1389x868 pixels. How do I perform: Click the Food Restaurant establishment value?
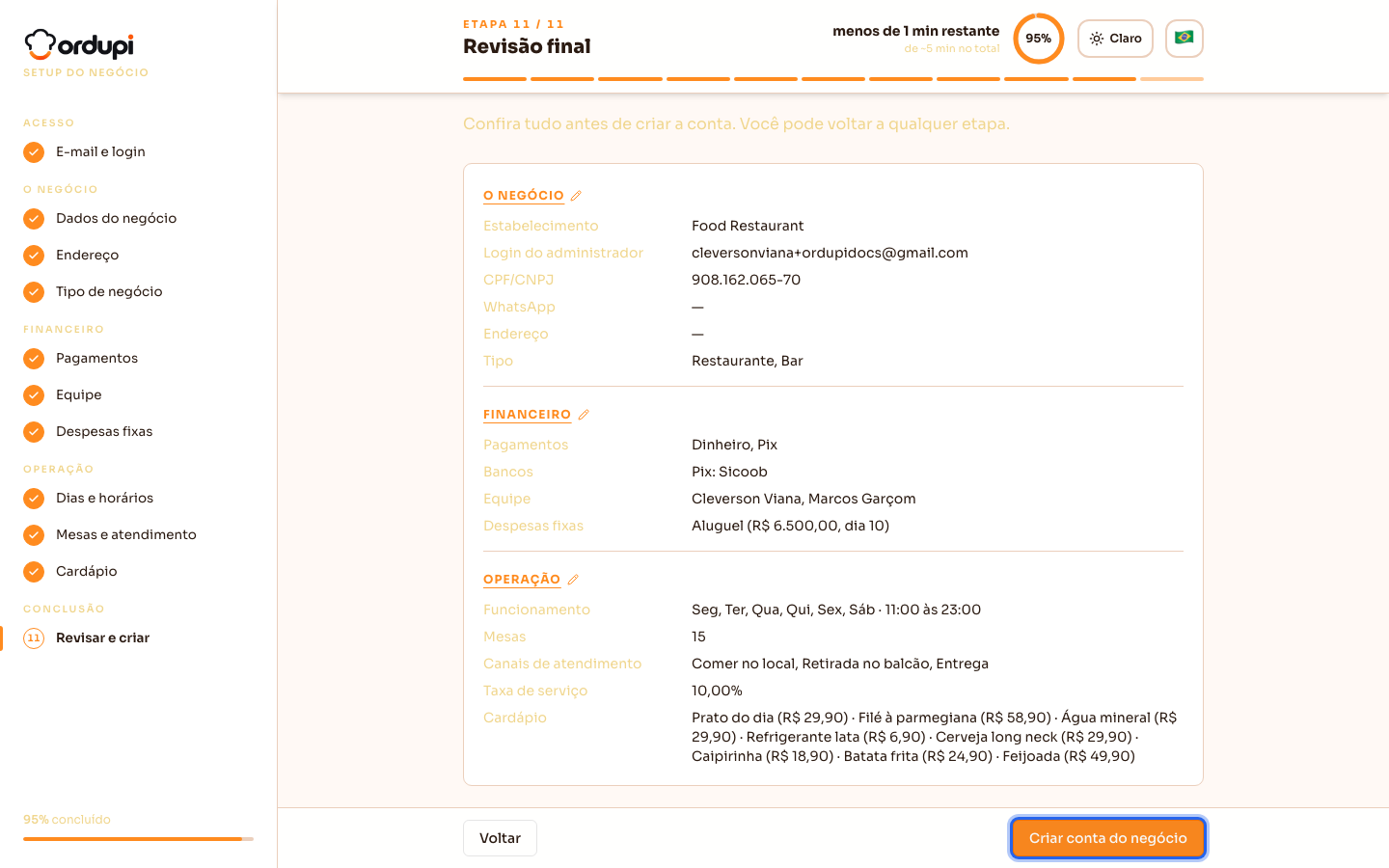coord(748,226)
